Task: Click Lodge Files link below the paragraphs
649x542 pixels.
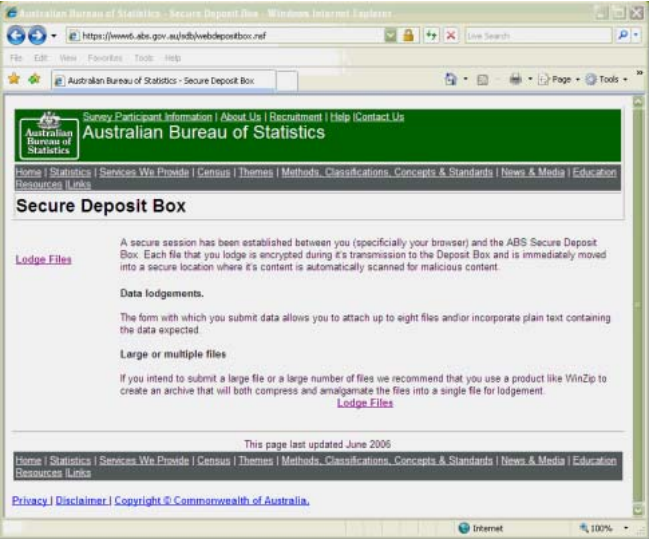Action: (365, 403)
